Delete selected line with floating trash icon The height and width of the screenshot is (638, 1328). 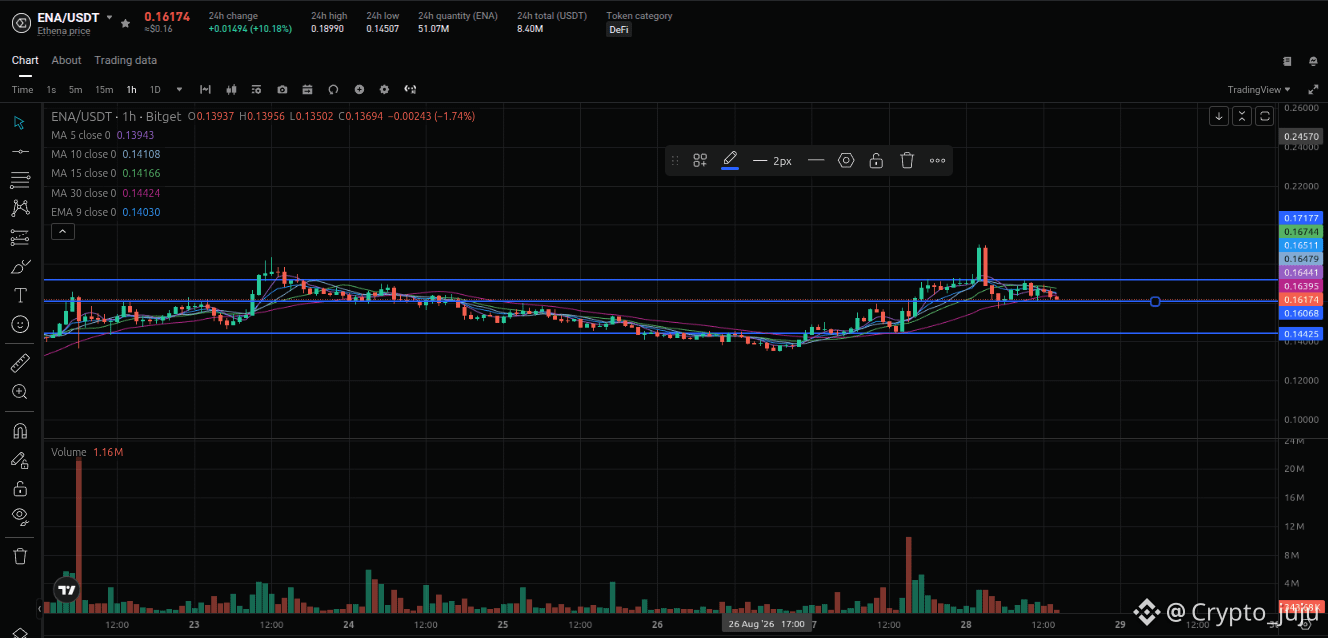(907, 160)
